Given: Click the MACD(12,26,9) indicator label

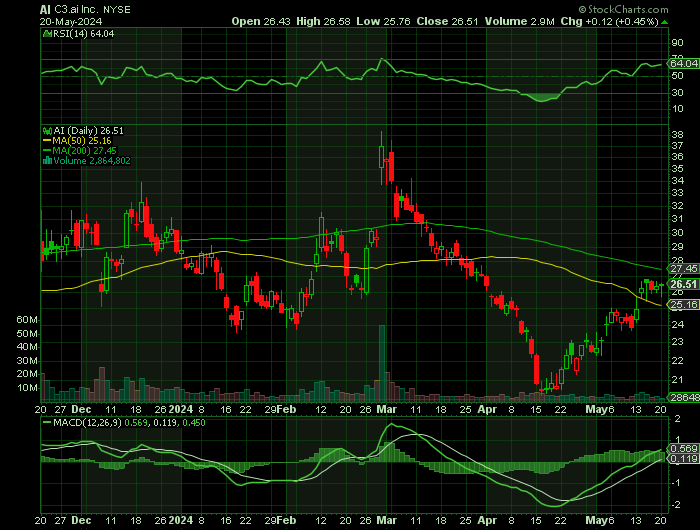Looking at the screenshot, I should point(87,422).
